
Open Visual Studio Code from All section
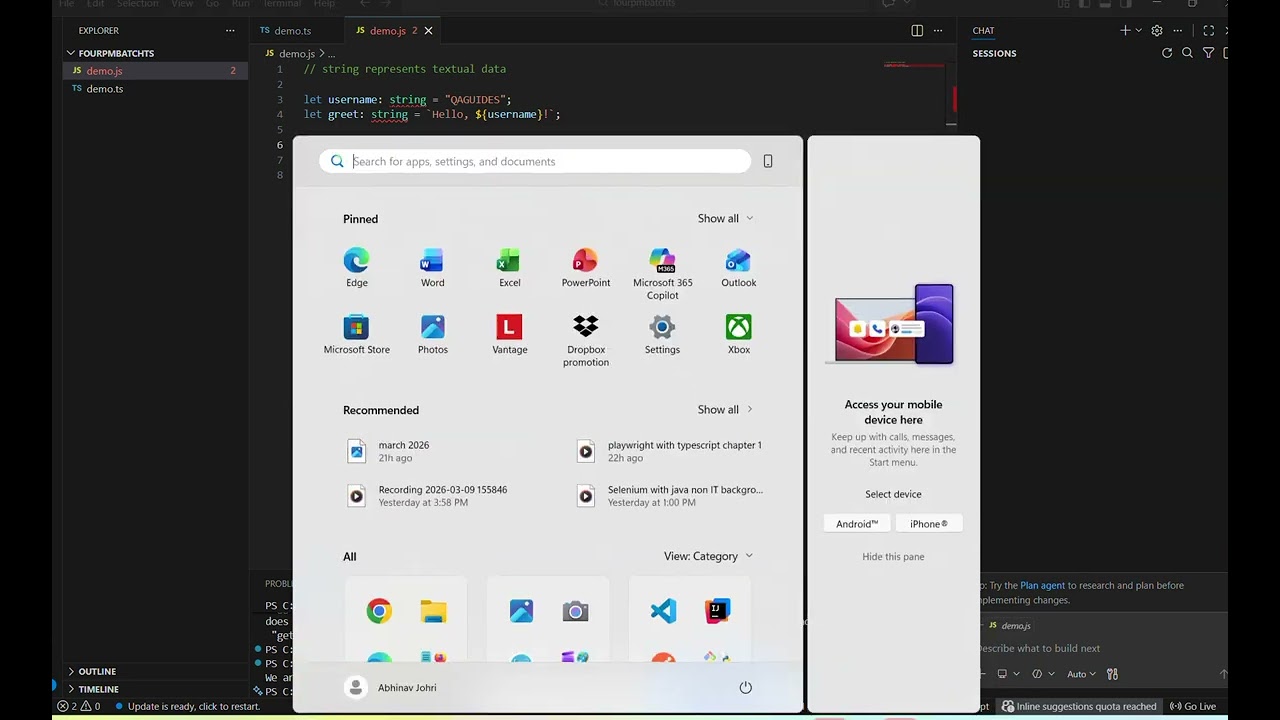tap(663, 611)
